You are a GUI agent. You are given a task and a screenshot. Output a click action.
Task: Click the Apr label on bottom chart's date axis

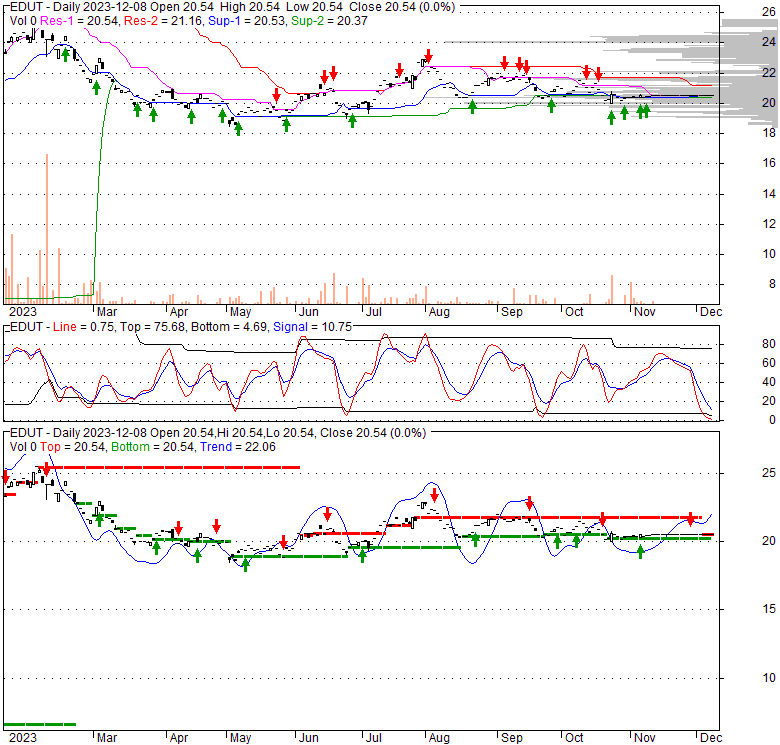pyautogui.click(x=179, y=738)
